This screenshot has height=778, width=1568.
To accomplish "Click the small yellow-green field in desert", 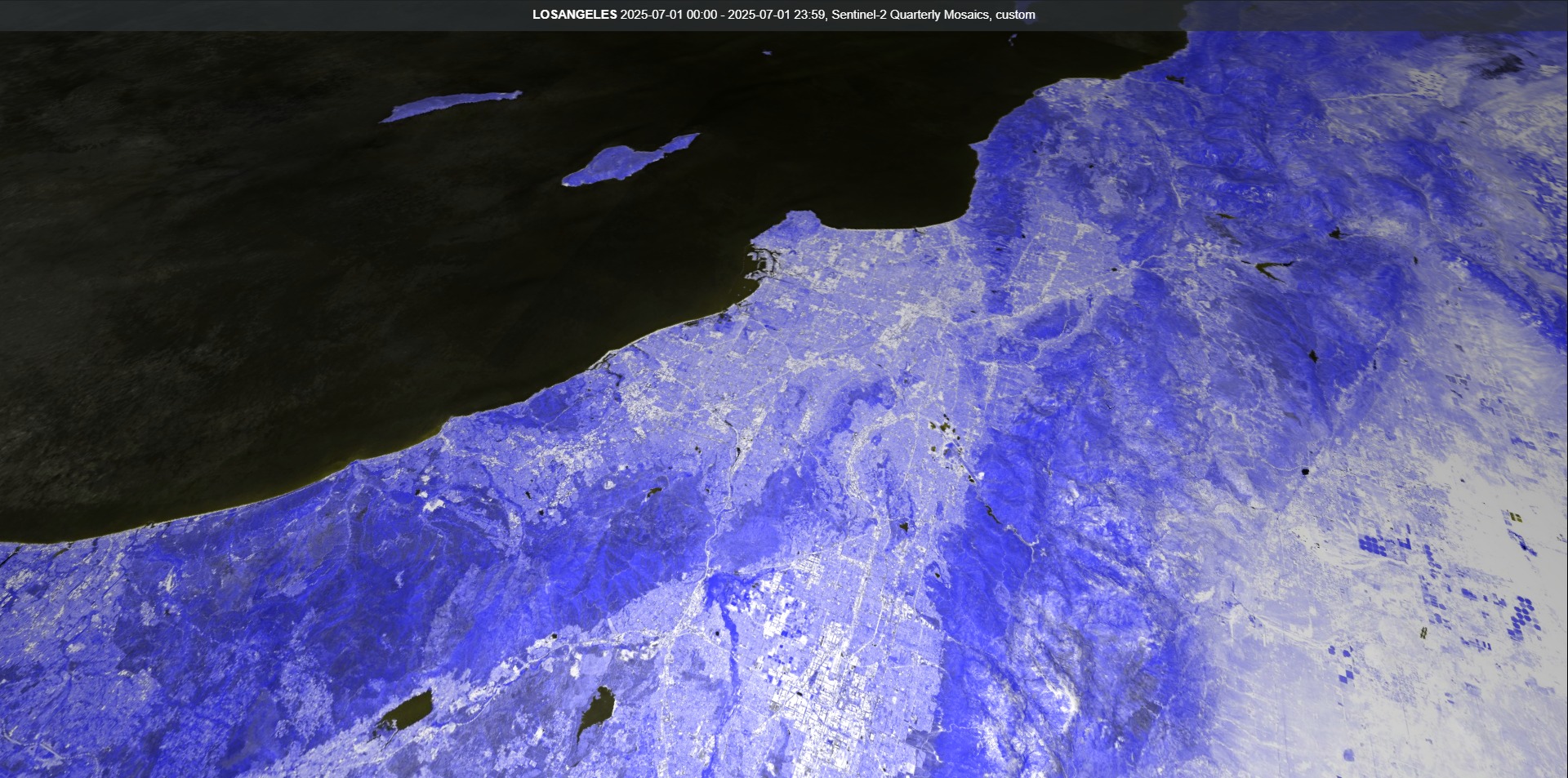I will (1516, 517).
